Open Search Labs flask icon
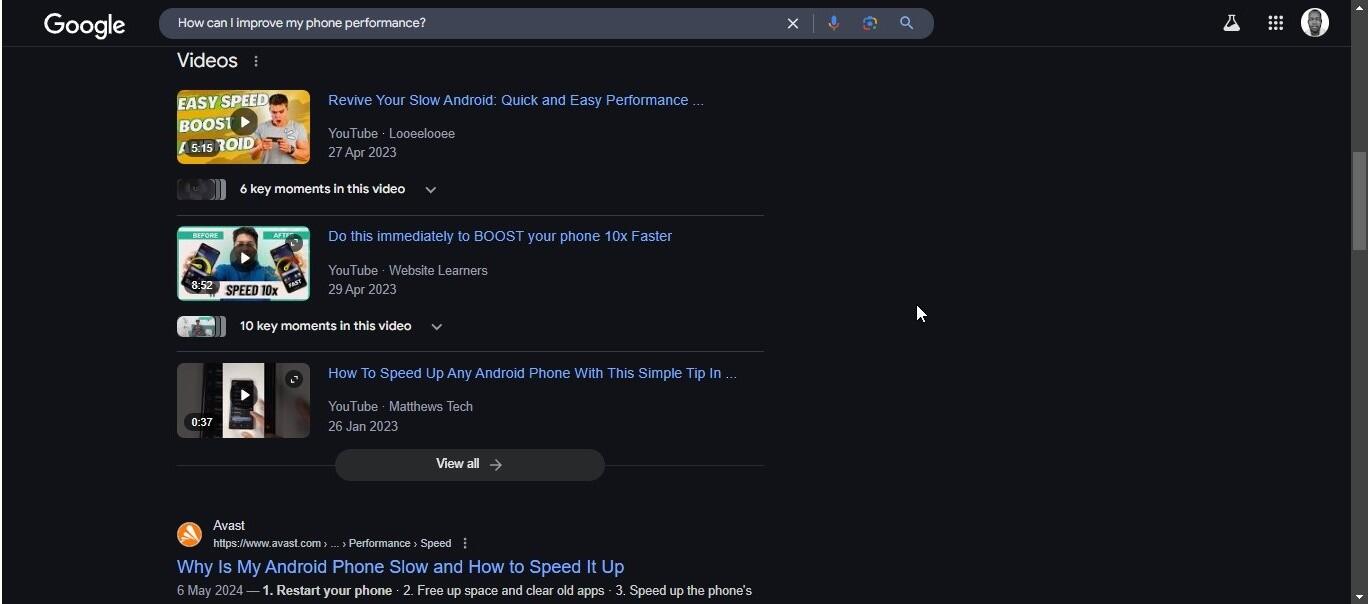1369x604 pixels. pos(1232,23)
